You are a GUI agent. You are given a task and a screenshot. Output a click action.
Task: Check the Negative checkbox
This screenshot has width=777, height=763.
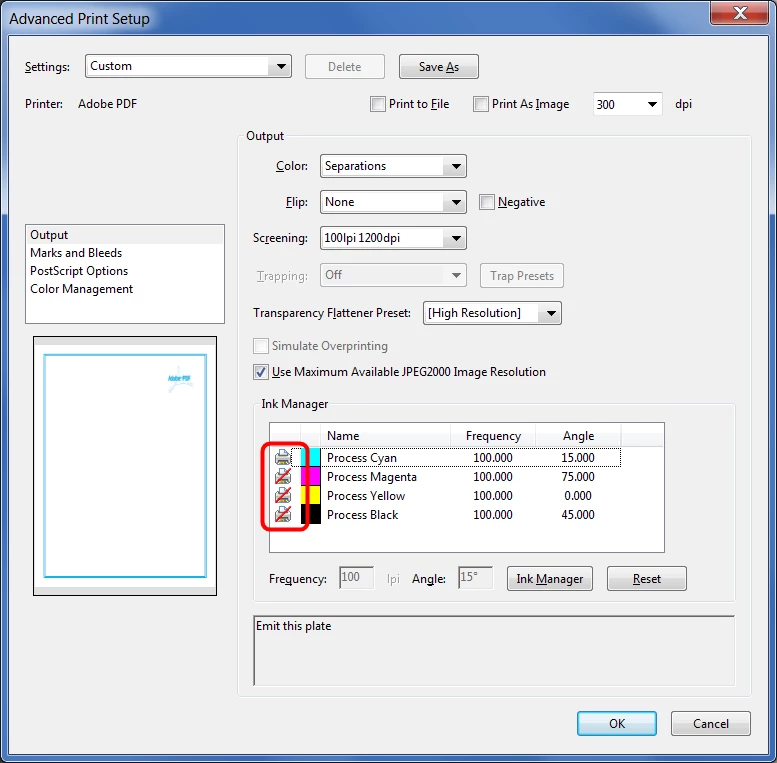(487, 202)
